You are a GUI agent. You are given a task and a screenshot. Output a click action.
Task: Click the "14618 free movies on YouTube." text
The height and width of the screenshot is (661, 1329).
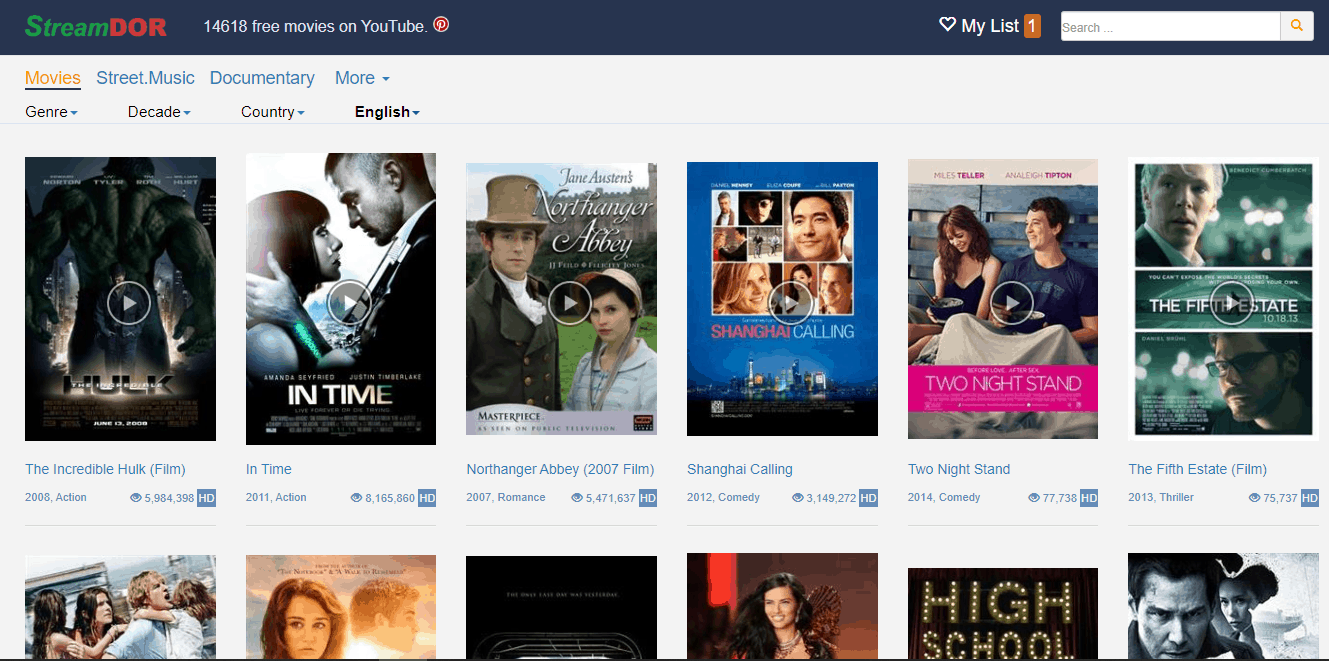(315, 26)
